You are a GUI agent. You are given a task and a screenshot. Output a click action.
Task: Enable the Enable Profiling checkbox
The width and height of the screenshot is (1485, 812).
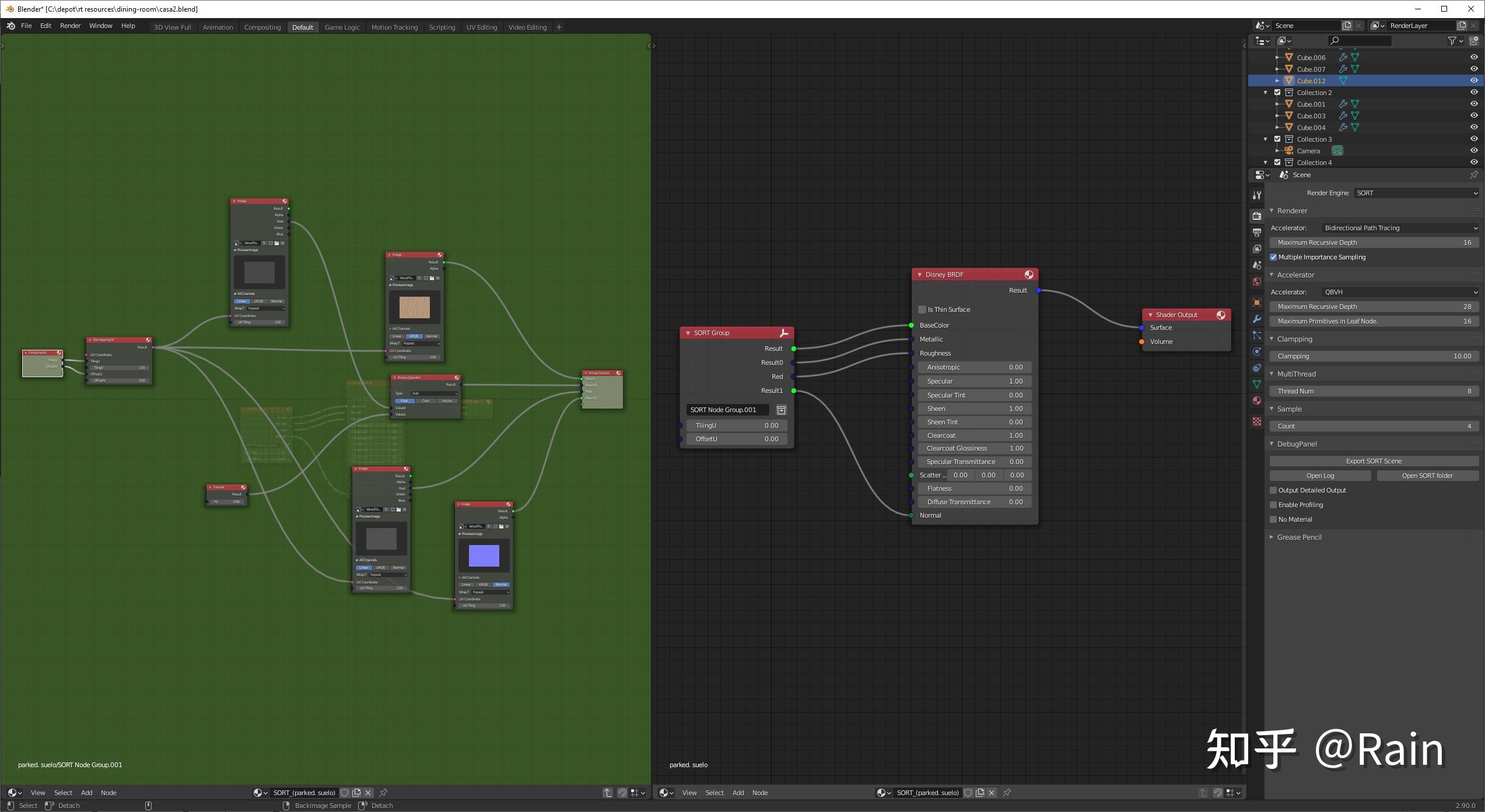pyautogui.click(x=1273, y=505)
